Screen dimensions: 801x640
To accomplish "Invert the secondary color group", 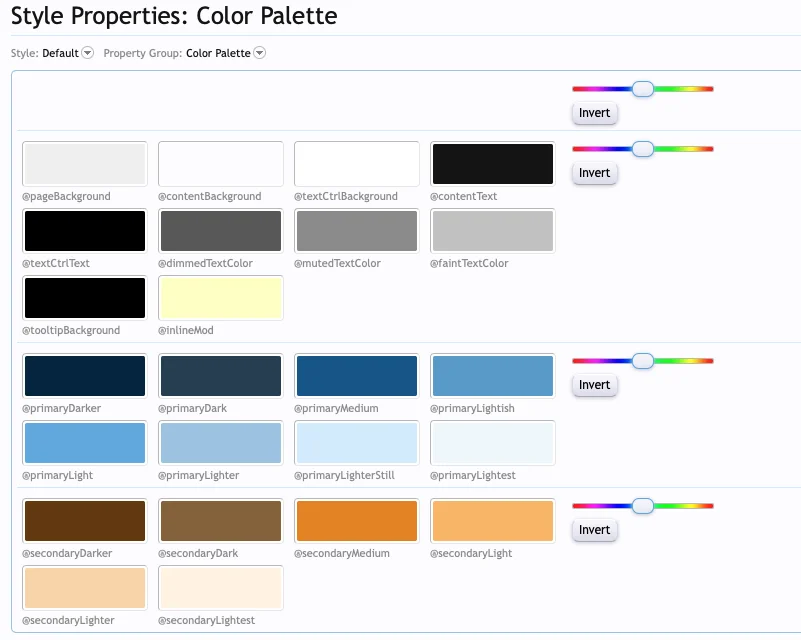I will [x=594, y=530].
